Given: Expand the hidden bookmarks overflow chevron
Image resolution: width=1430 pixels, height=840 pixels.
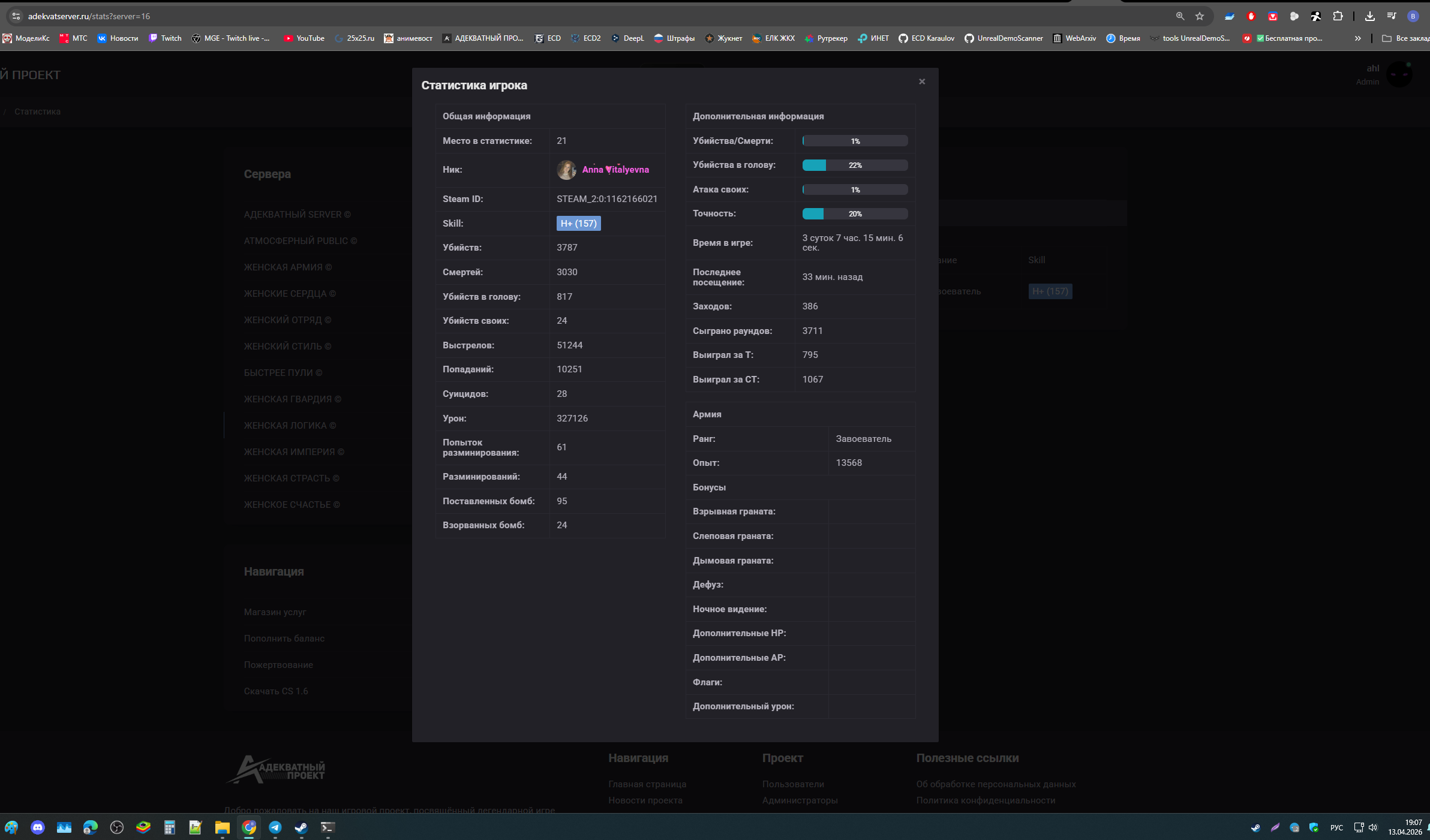Looking at the screenshot, I should (1357, 38).
